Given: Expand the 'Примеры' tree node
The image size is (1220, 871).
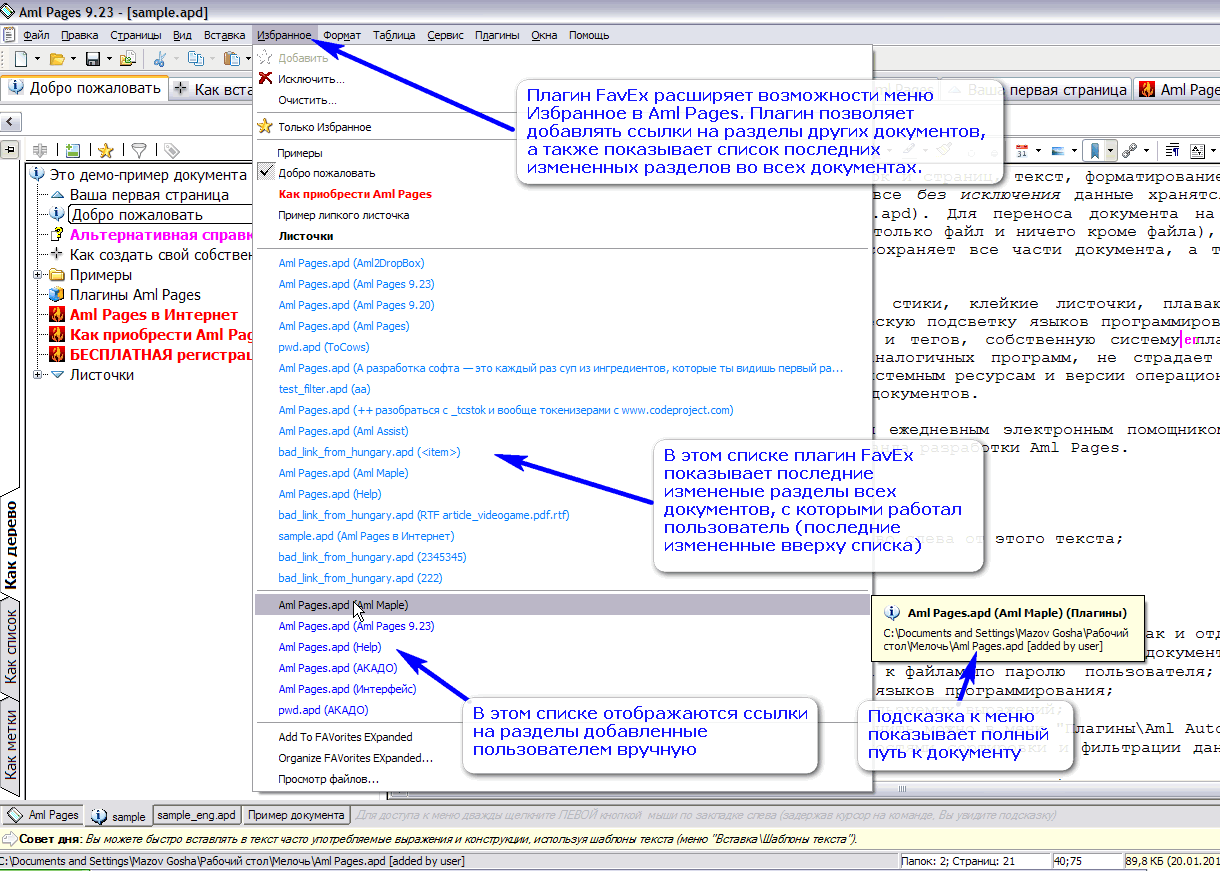Looking at the screenshot, I should [39, 275].
